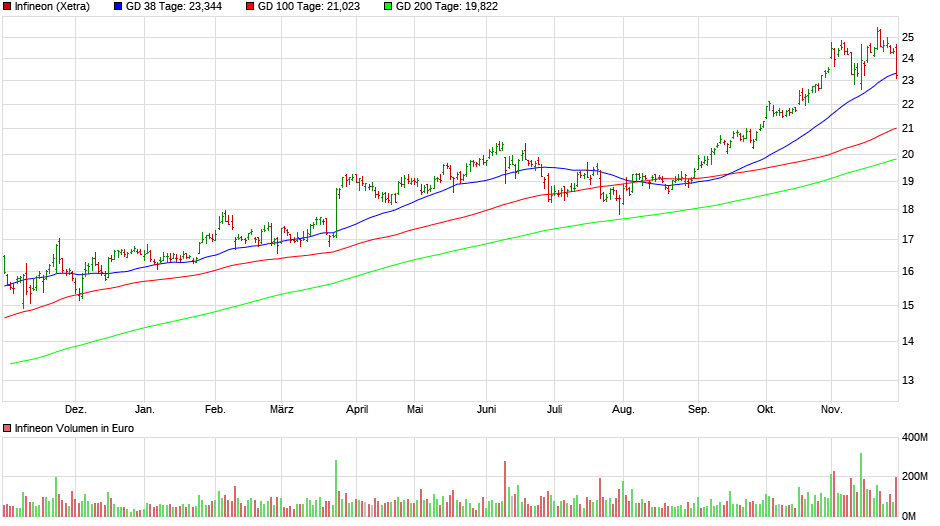Click the red GD 100 Tage legend swatch
The image size is (940, 526).
[x=250, y=7]
